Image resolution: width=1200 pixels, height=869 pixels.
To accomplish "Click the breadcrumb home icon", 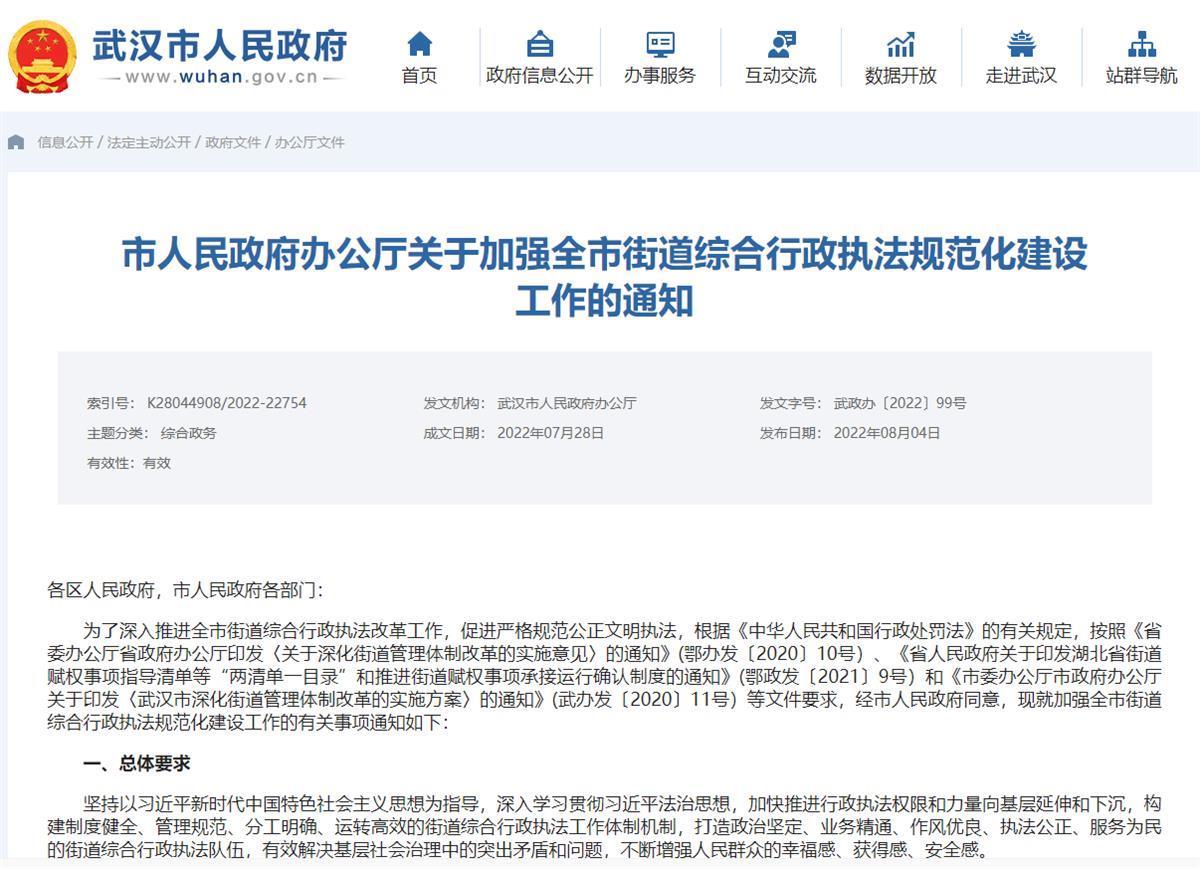I will coord(16,142).
